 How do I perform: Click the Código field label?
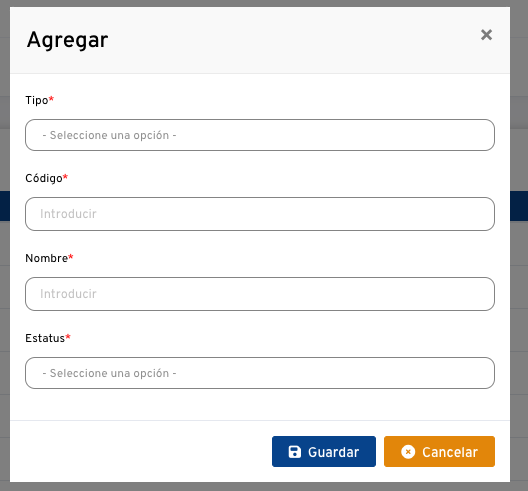44,178
